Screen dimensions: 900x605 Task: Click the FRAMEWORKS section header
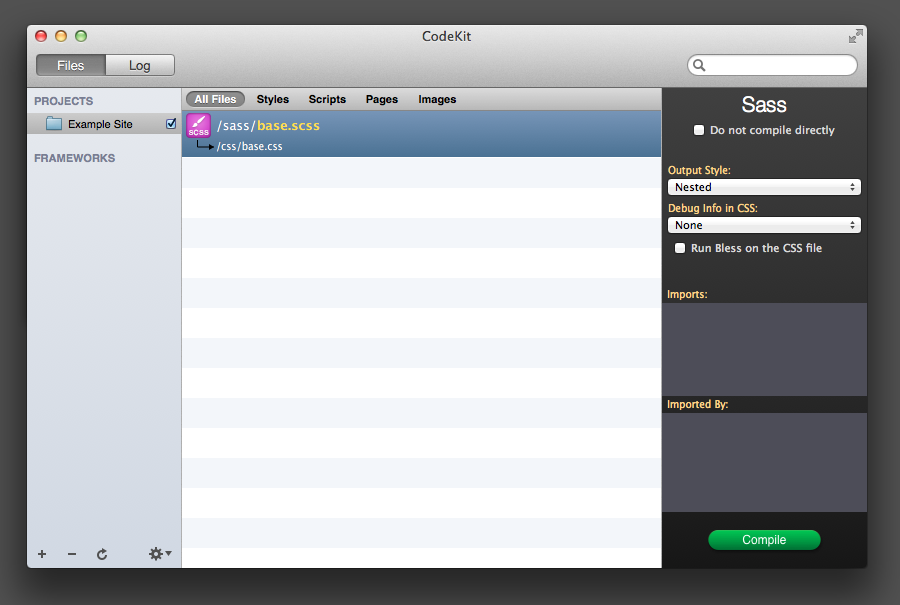click(x=75, y=158)
